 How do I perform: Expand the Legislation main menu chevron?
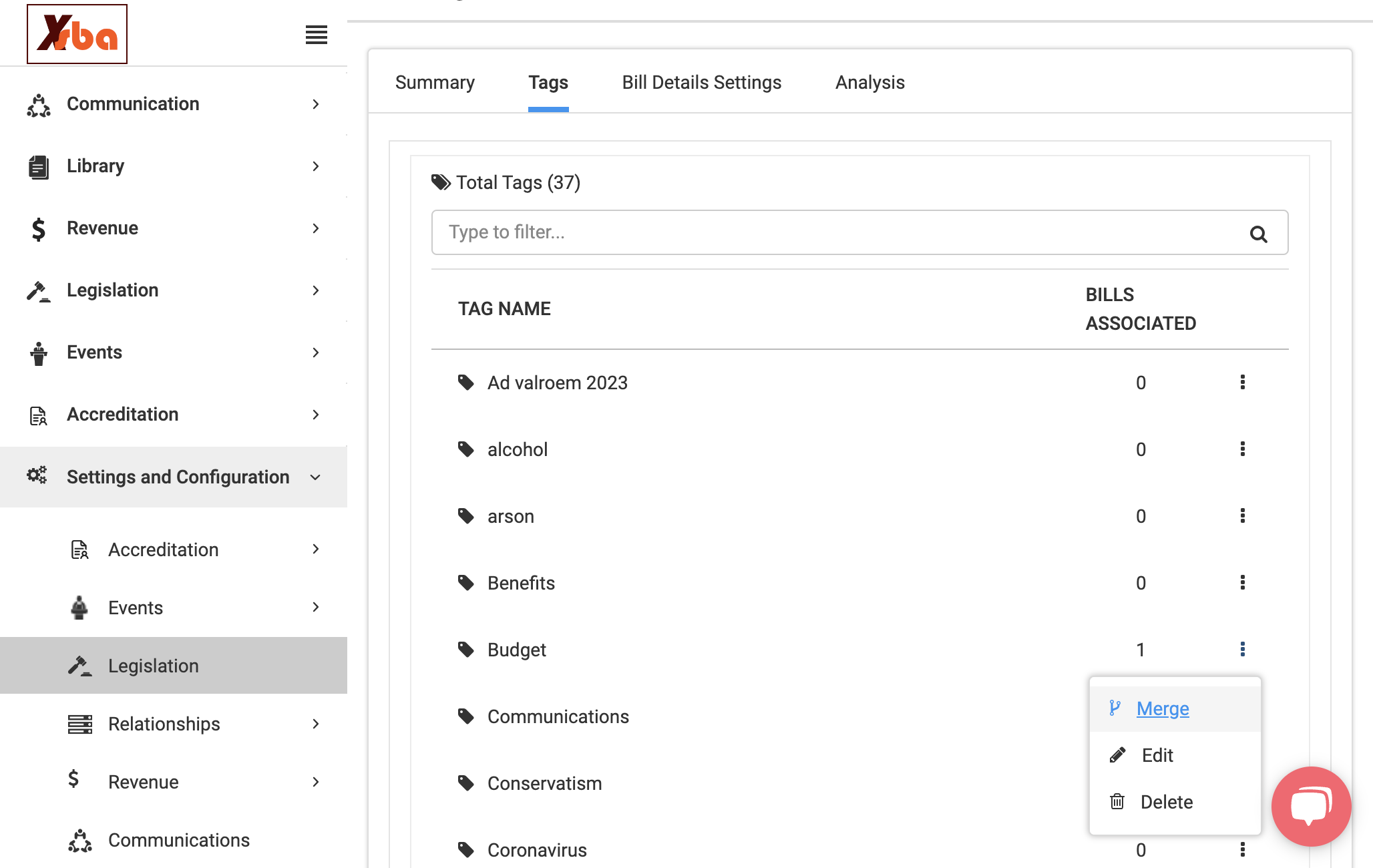(316, 290)
